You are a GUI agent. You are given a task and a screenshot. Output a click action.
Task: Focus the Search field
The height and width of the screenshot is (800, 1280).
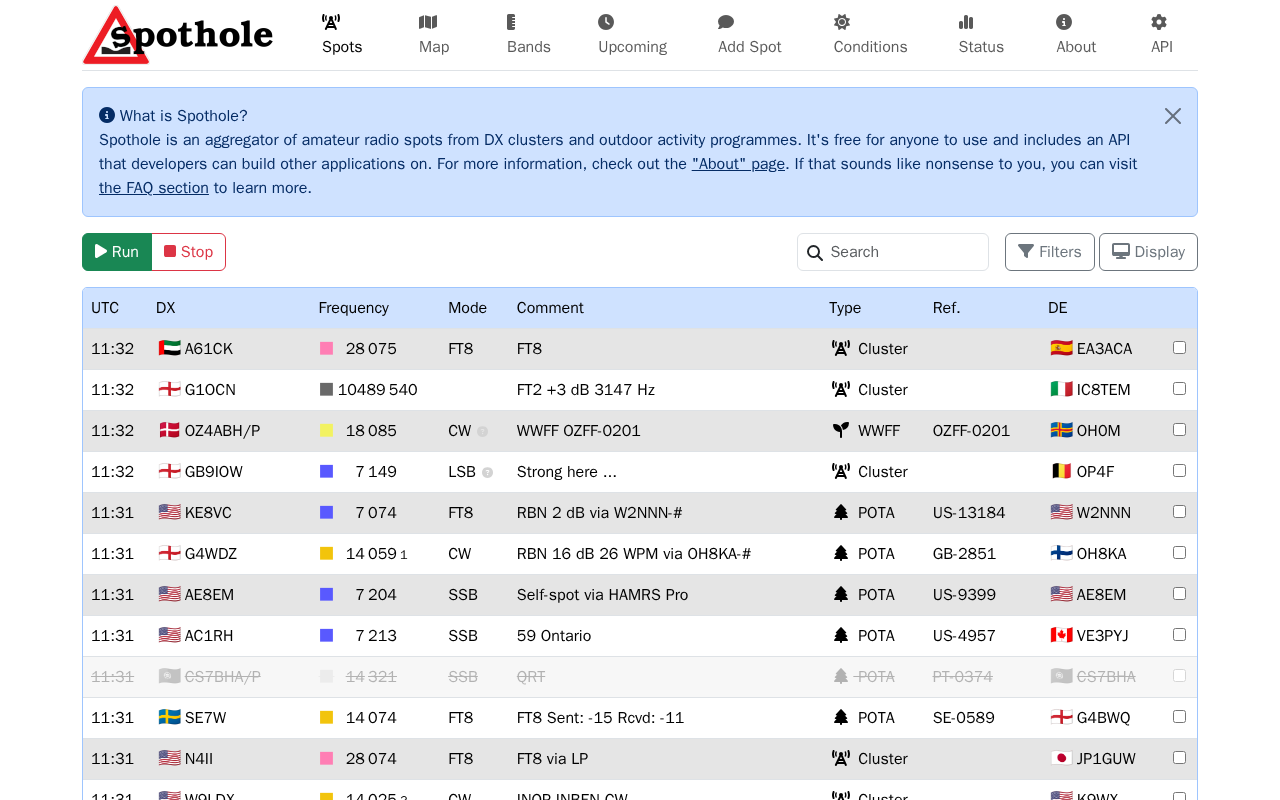(x=893, y=252)
